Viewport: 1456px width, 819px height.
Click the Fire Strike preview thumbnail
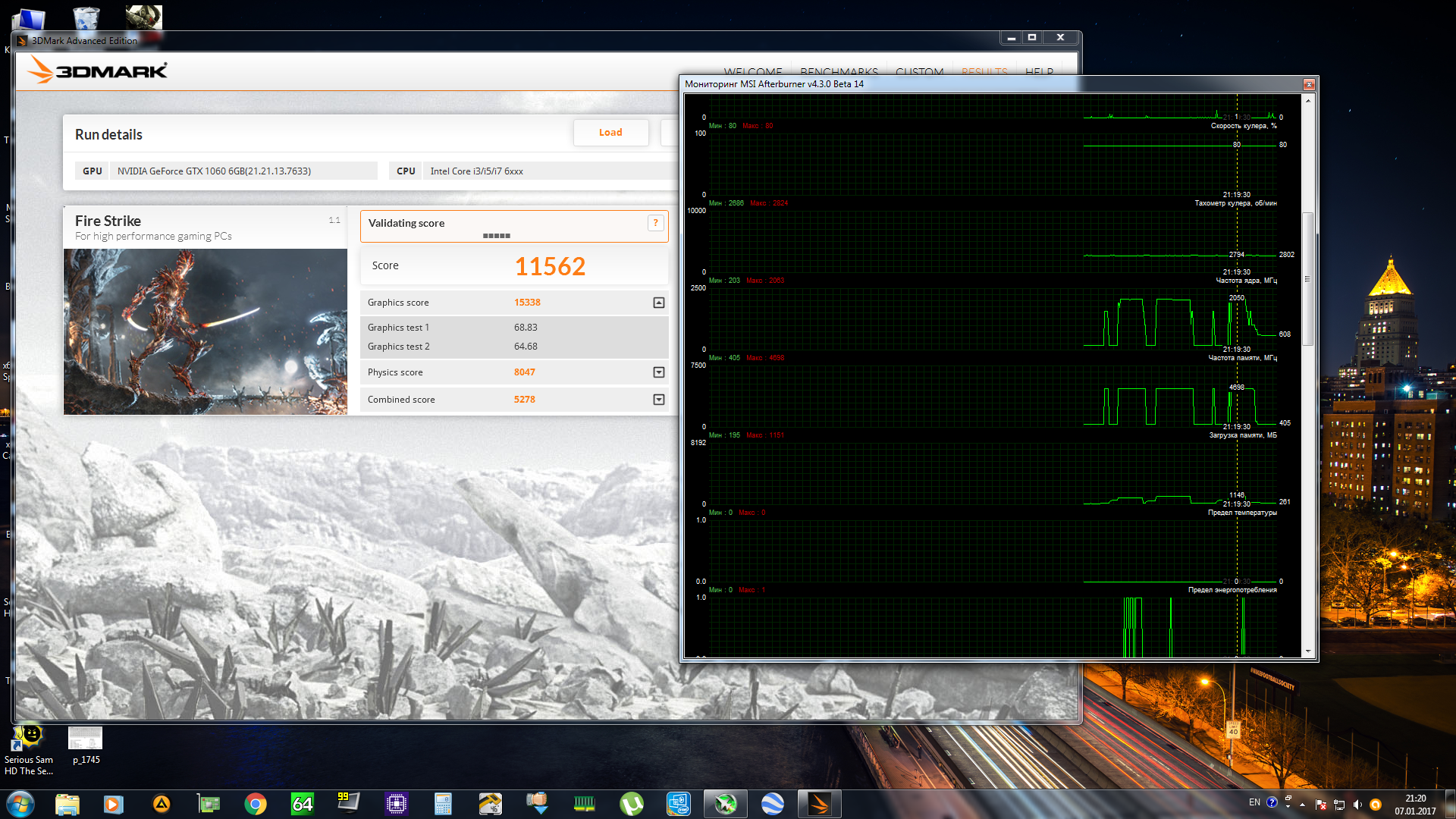tap(206, 331)
